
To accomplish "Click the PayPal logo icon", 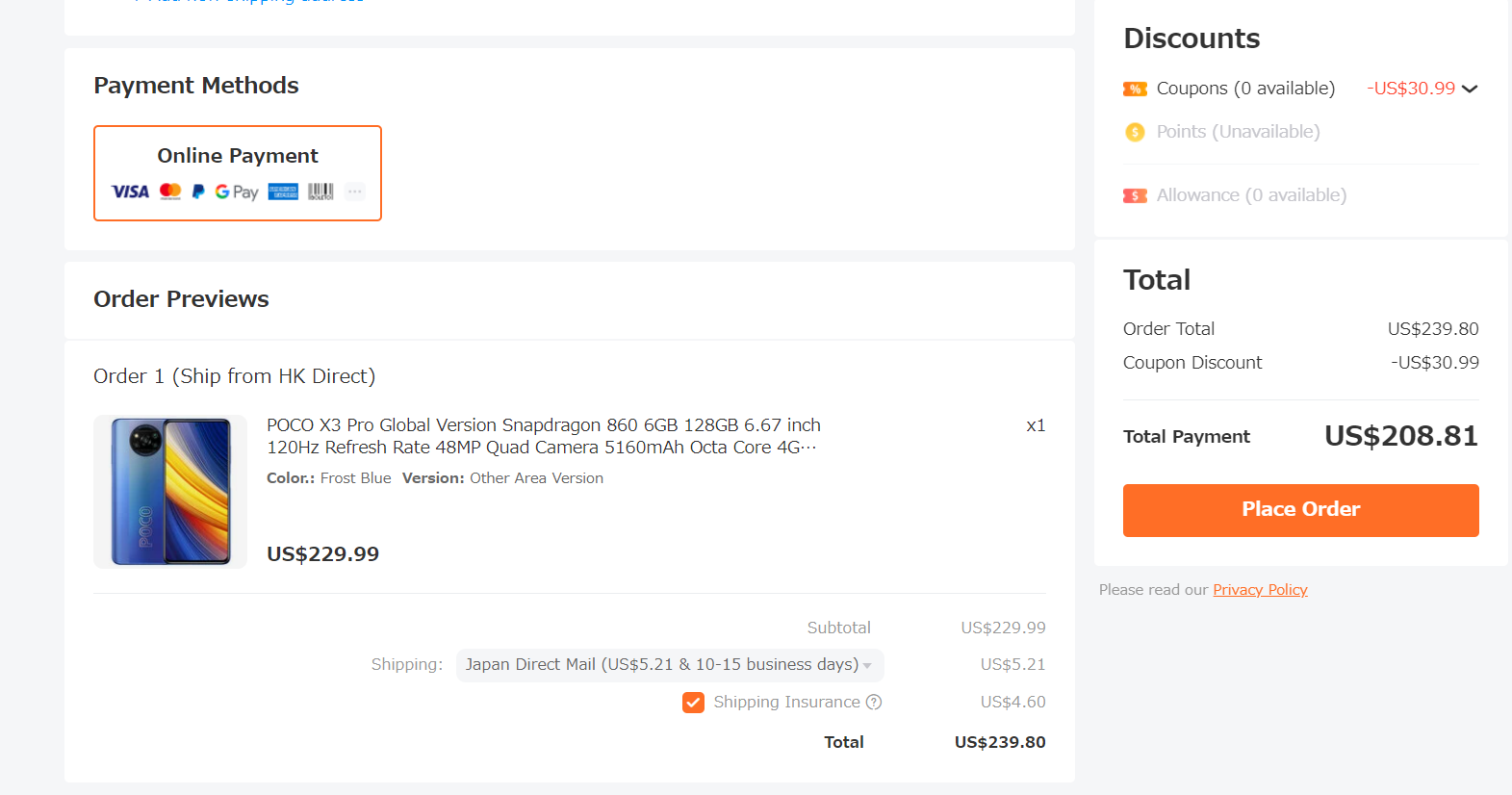I will coord(198,192).
